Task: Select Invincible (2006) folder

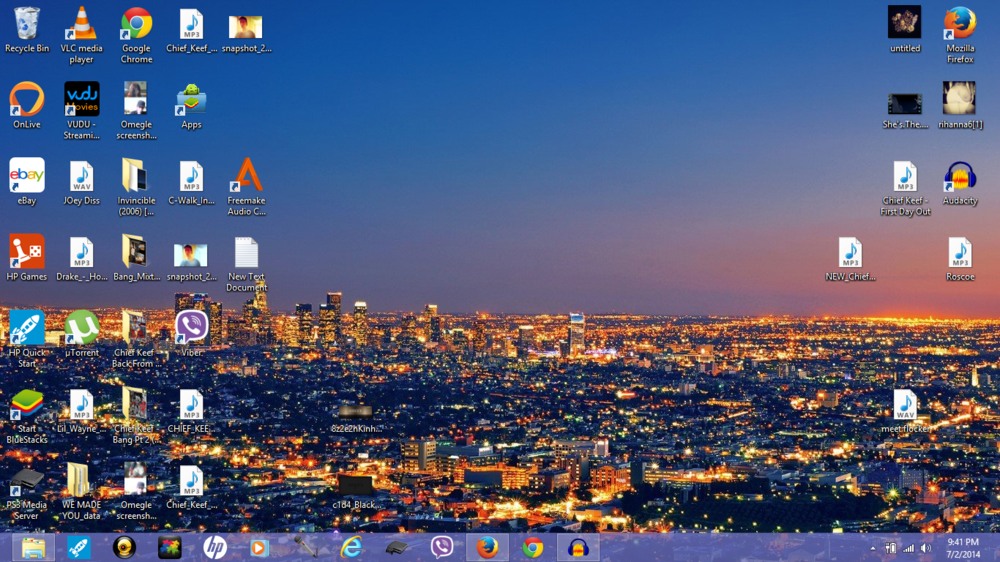Action: (x=136, y=186)
